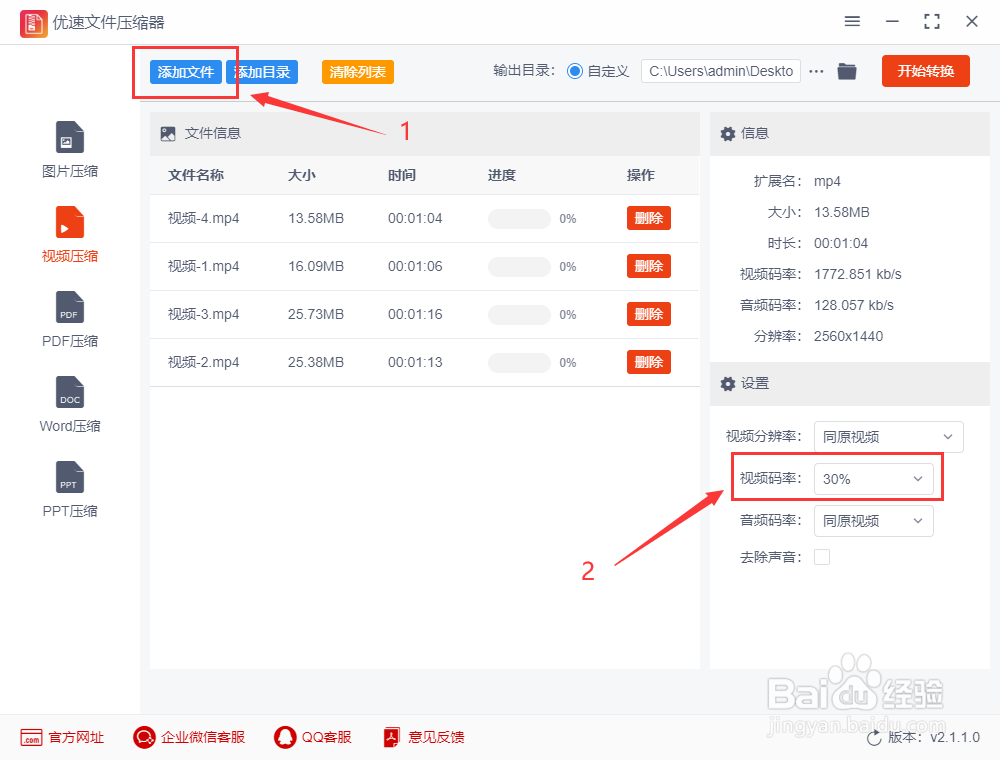Viewport: 1000px width, 760px height.
Task: Click the version refresh icon
Action: [874, 738]
